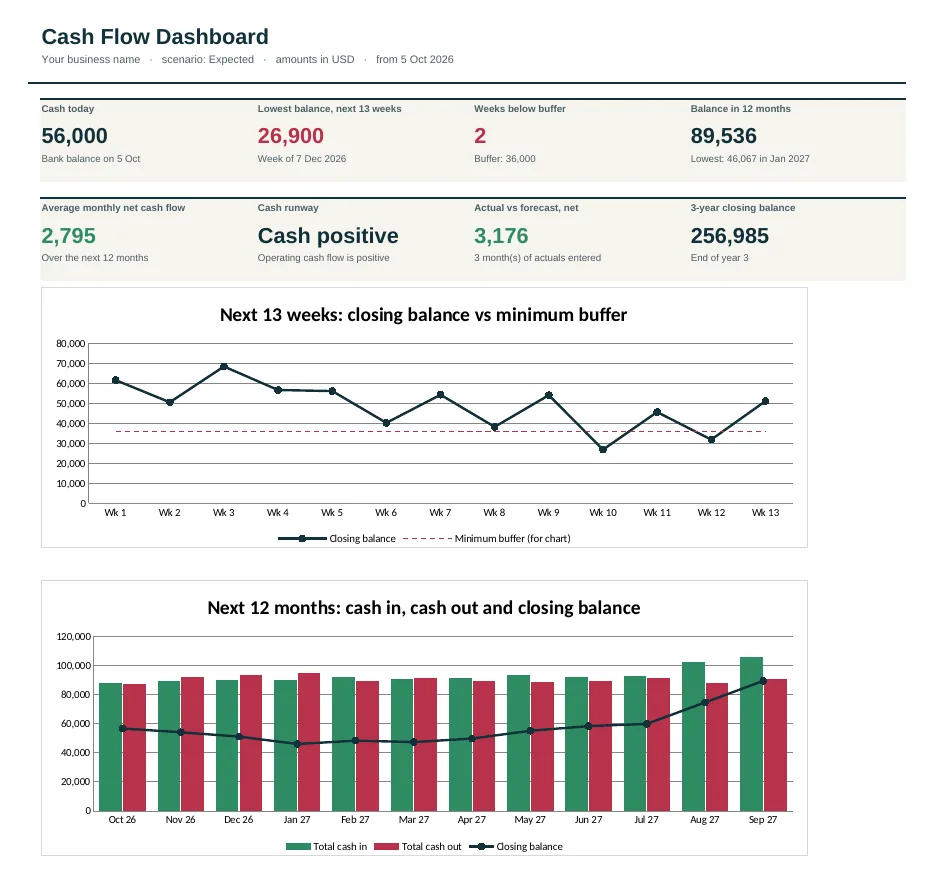Click the 'Week of 7 Dec 2026' caption

pos(301,159)
